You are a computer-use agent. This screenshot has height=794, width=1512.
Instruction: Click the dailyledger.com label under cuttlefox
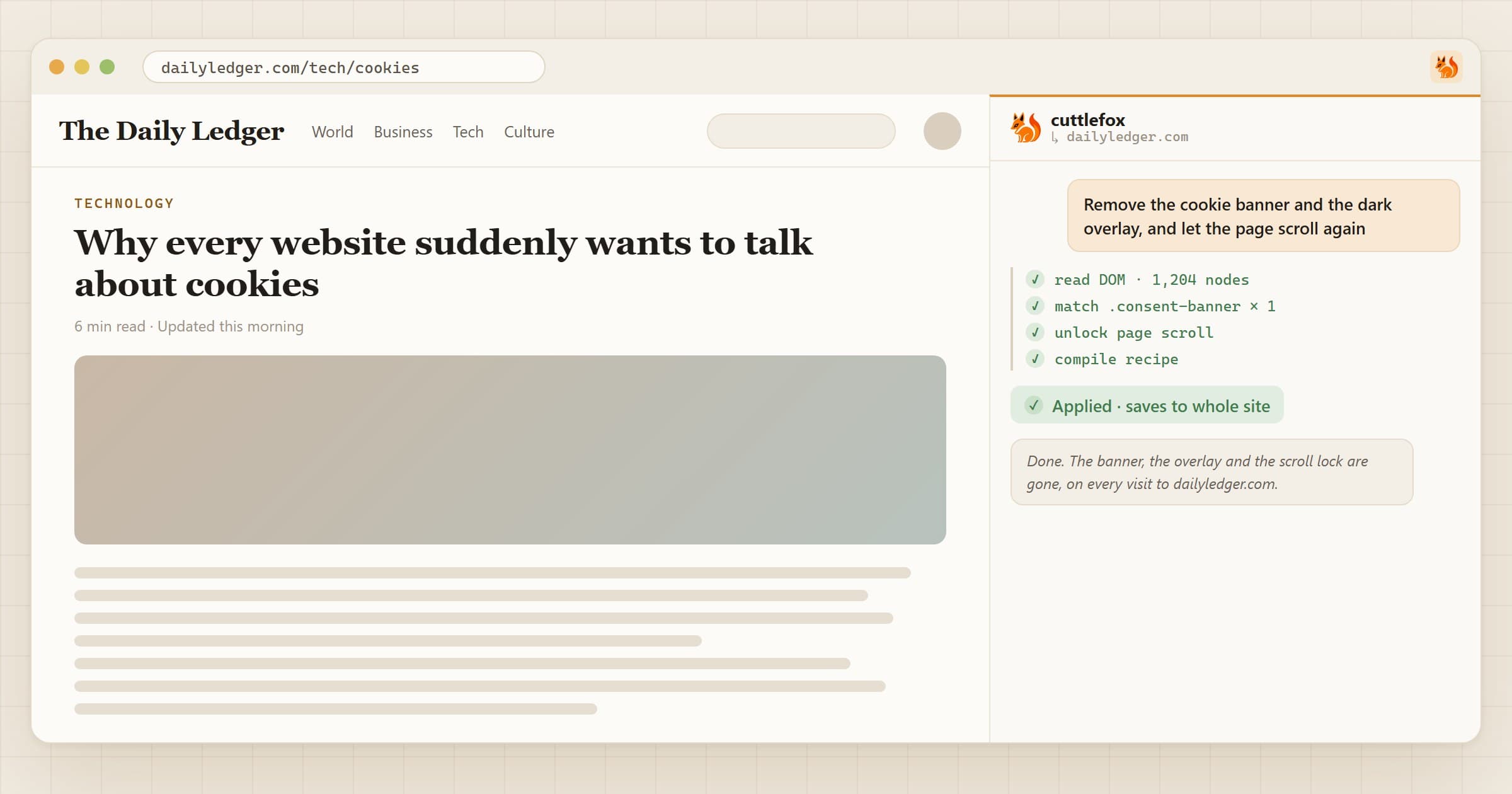click(1127, 137)
